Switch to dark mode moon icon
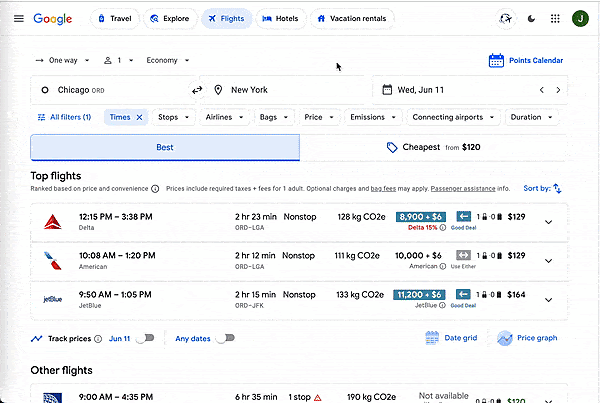600x403 pixels. [531, 18]
